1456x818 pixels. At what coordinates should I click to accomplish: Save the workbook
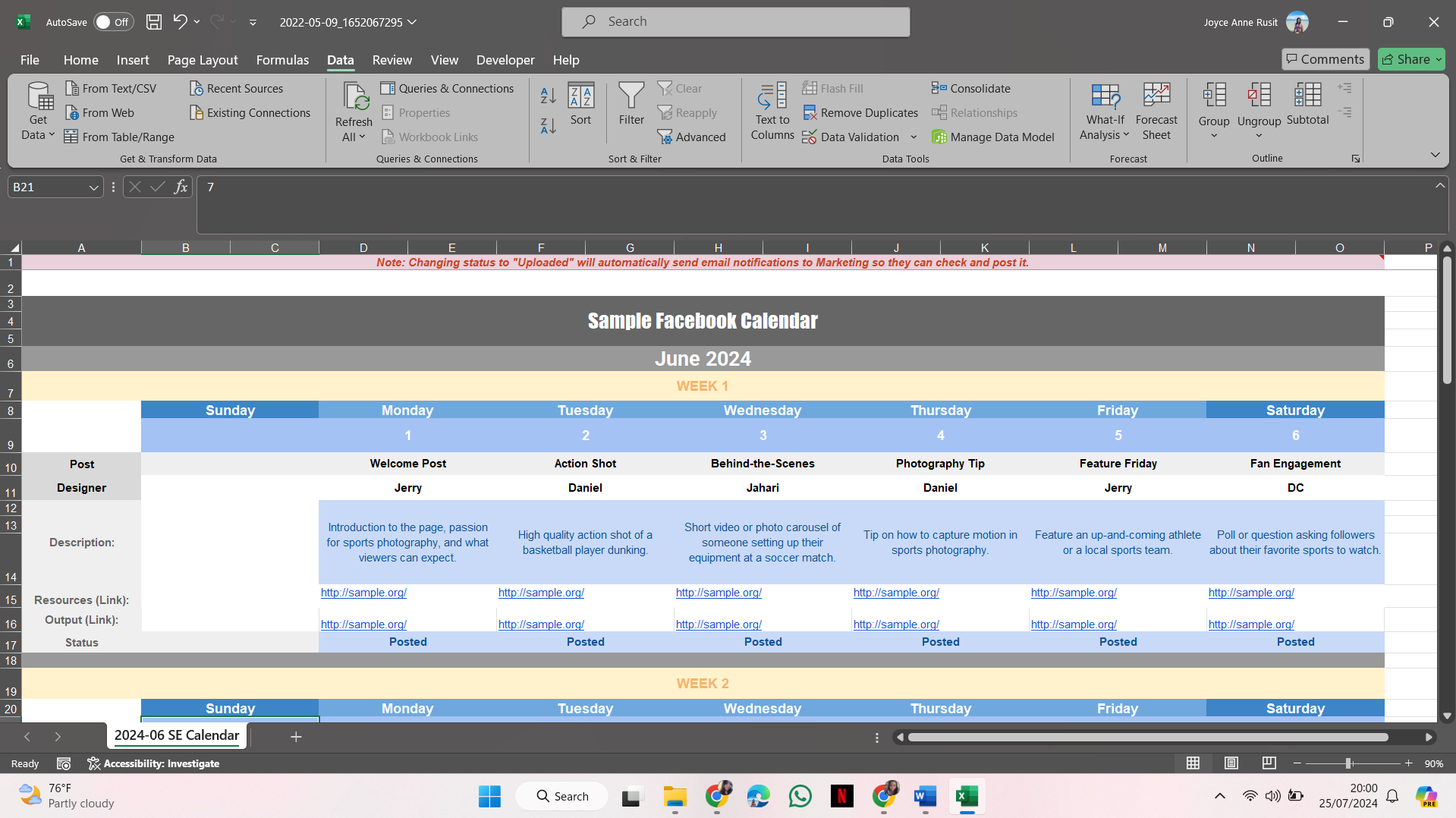coord(154,22)
